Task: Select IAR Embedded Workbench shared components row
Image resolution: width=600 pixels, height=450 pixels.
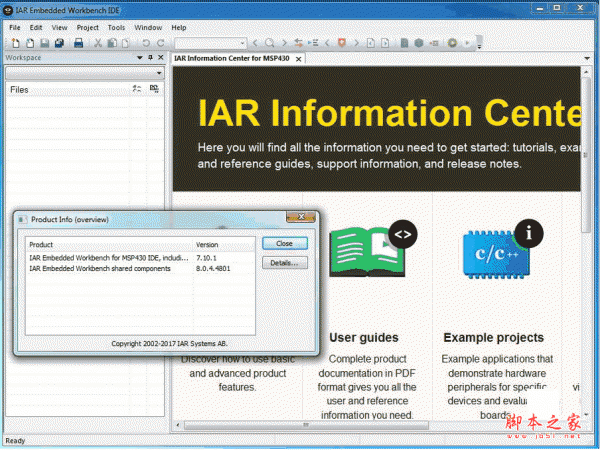Action: [x=140, y=269]
